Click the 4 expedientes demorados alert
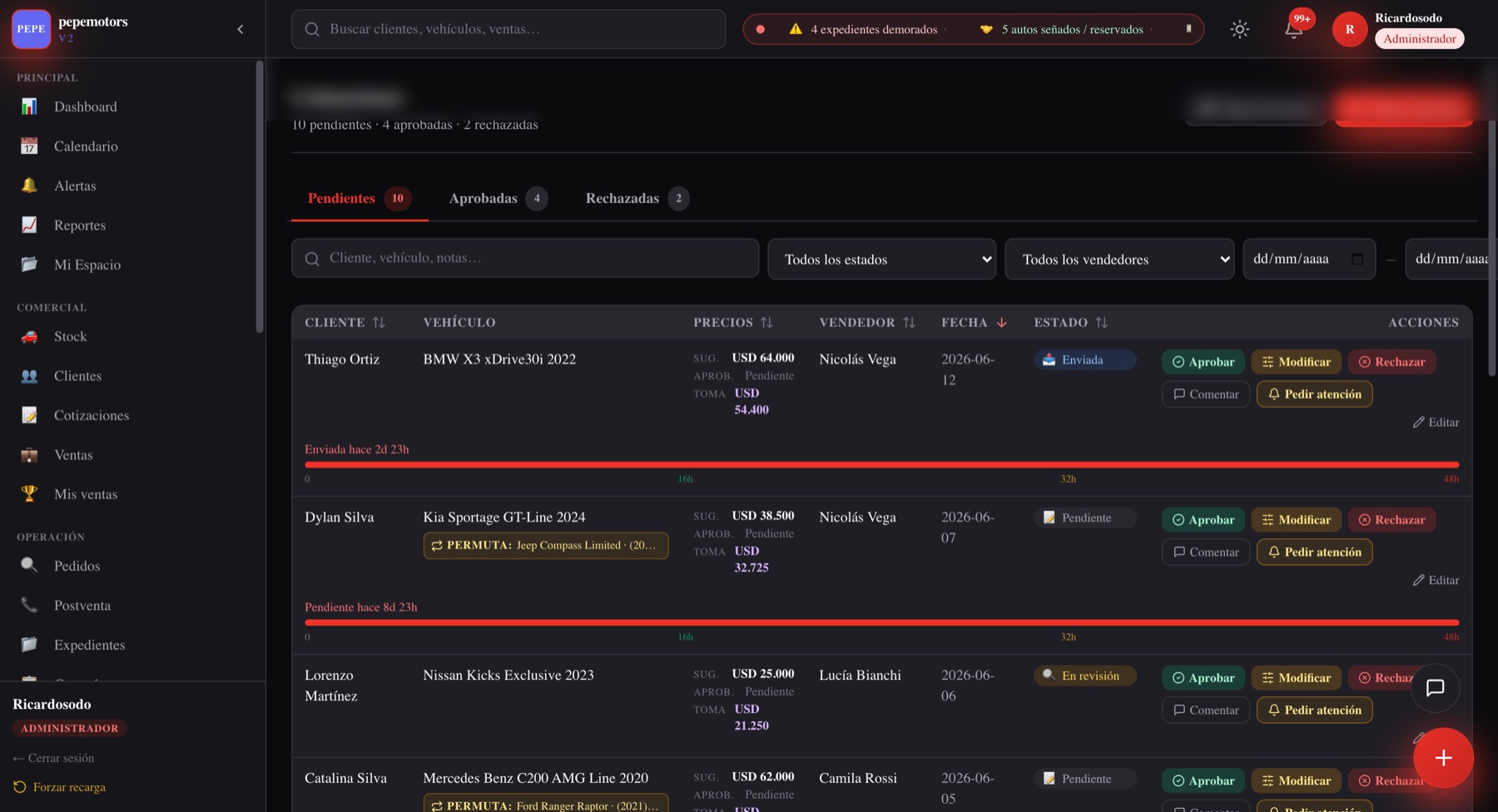The width and height of the screenshot is (1498, 812). click(x=863, y=30)
